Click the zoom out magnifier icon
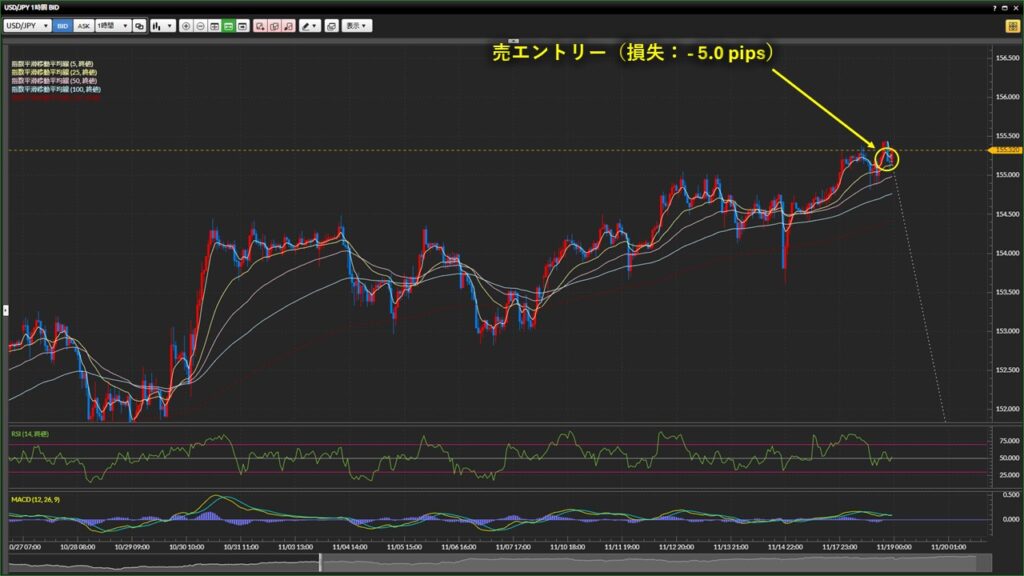 pos(200,25)
